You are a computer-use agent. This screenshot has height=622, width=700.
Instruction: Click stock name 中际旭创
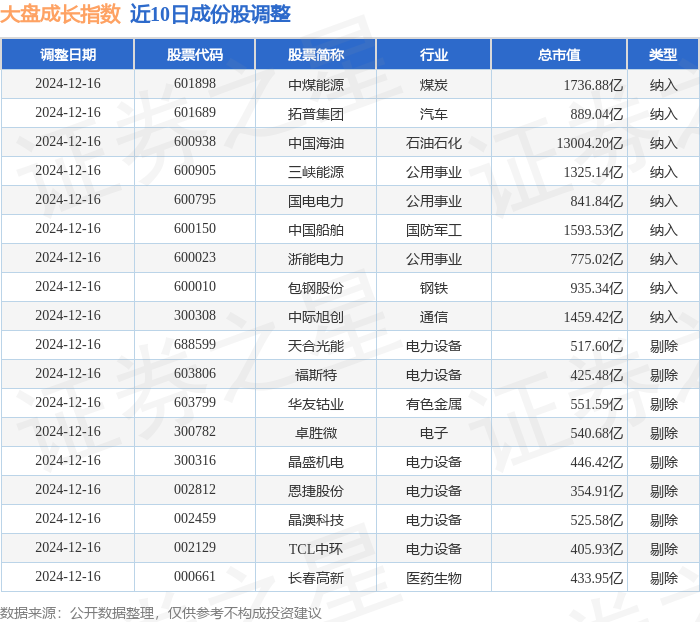pos(316,317)
